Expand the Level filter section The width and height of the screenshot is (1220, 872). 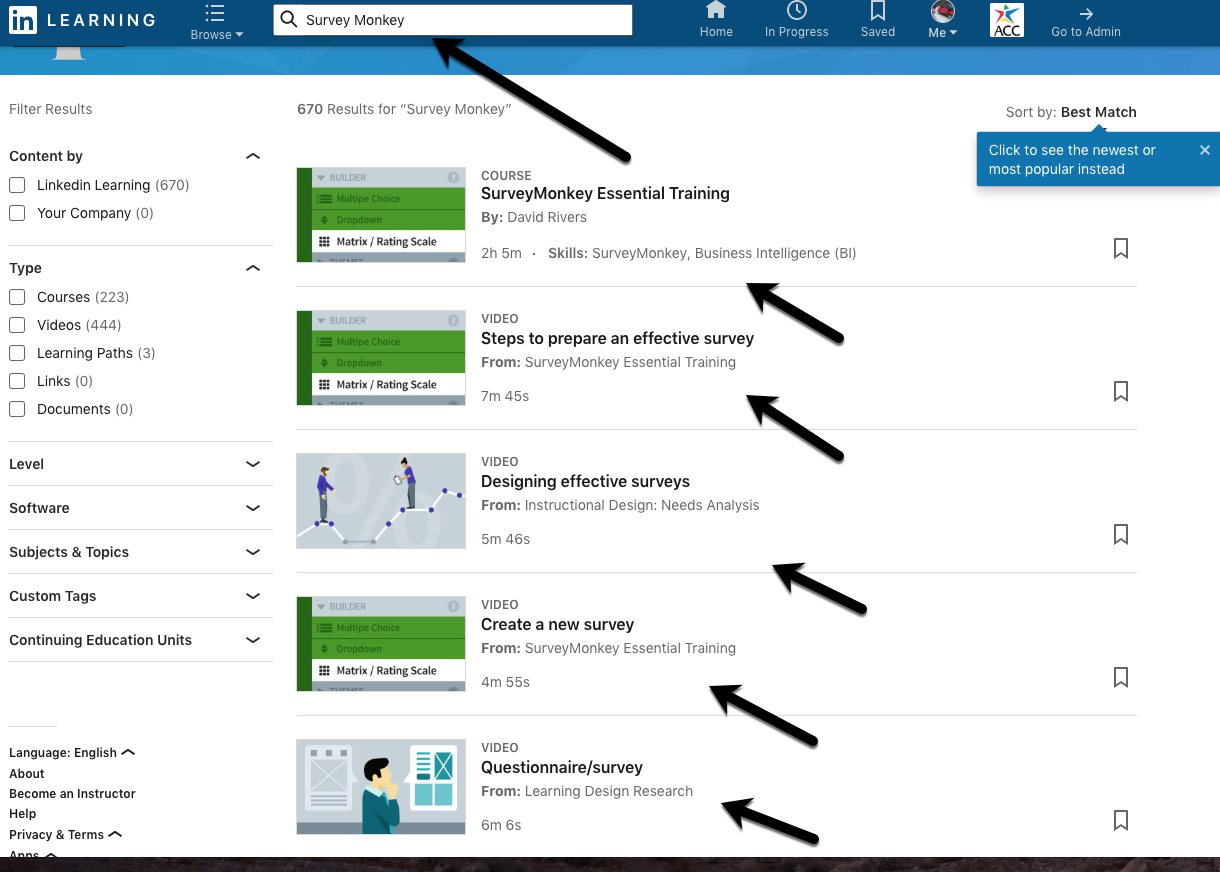[253, 464]
